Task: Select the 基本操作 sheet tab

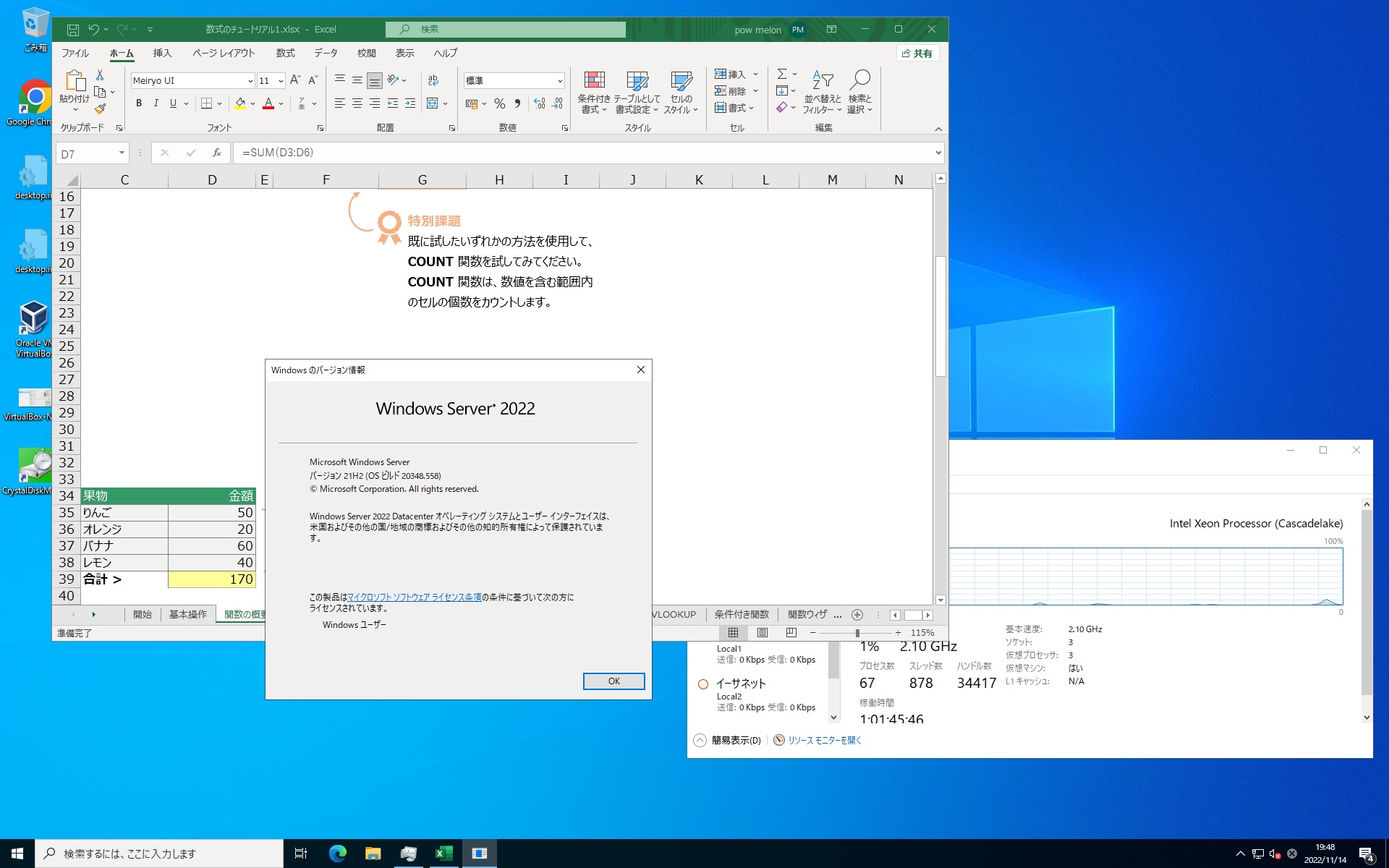Action: point(188,615)
